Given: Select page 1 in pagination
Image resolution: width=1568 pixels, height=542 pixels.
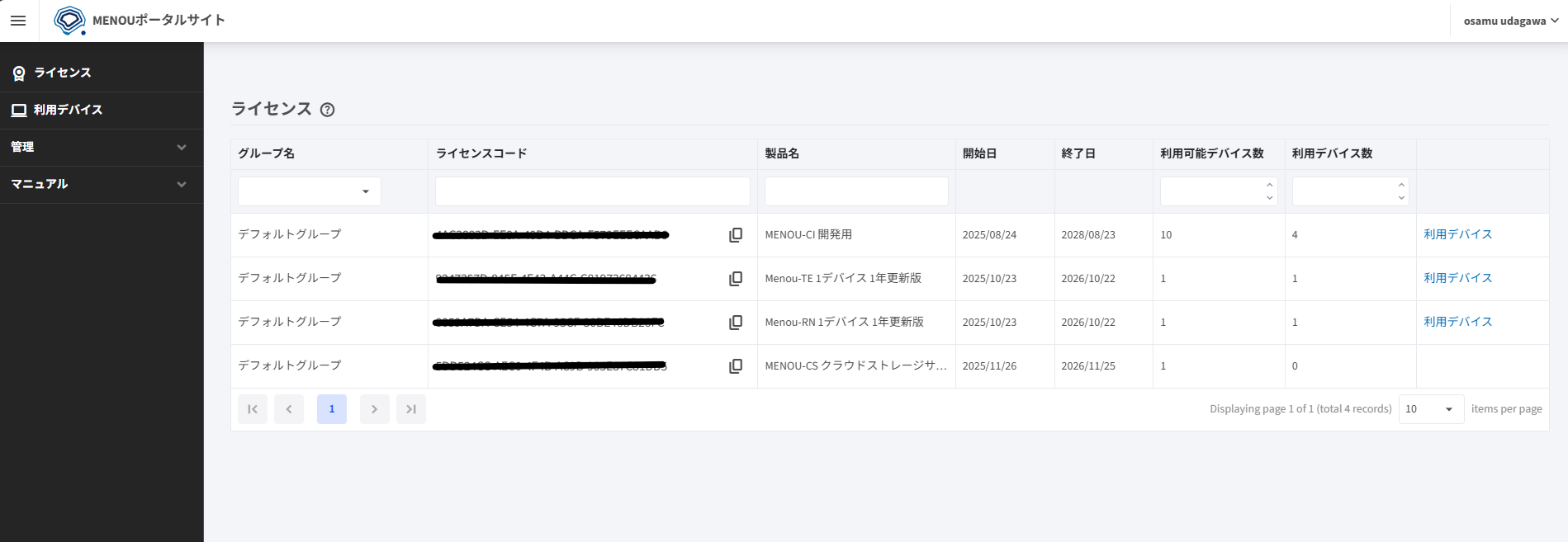Looking at the screenshot, I should pos(332,409).
